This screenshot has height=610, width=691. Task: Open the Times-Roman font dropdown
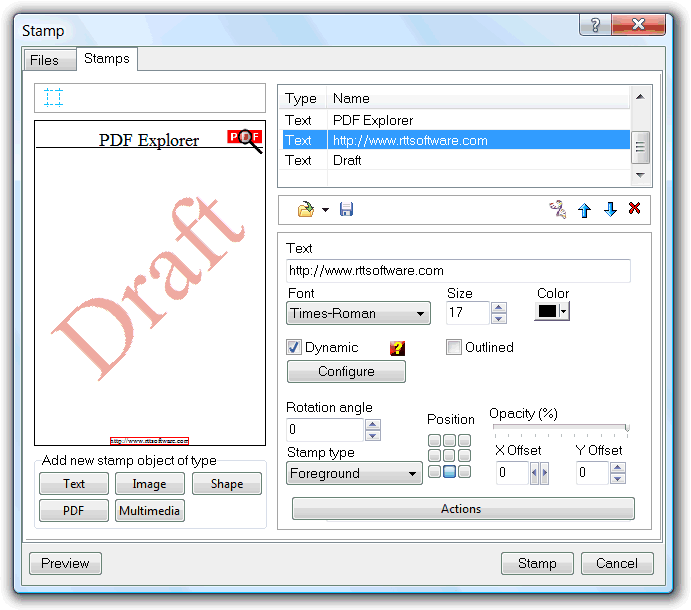coord(358,313)
